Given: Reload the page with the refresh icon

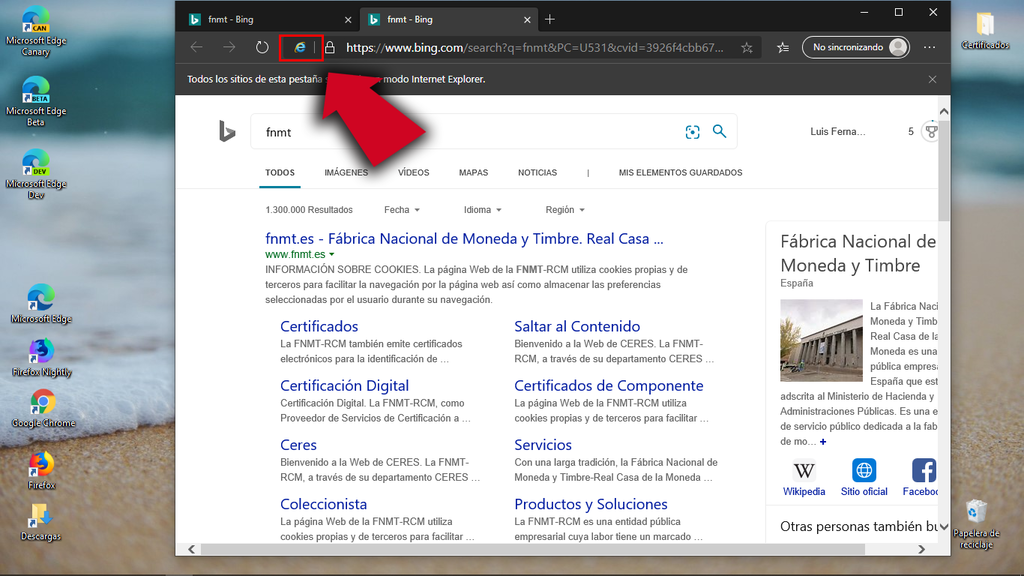Looking at the screenshot, I should [x=260, y=47].
